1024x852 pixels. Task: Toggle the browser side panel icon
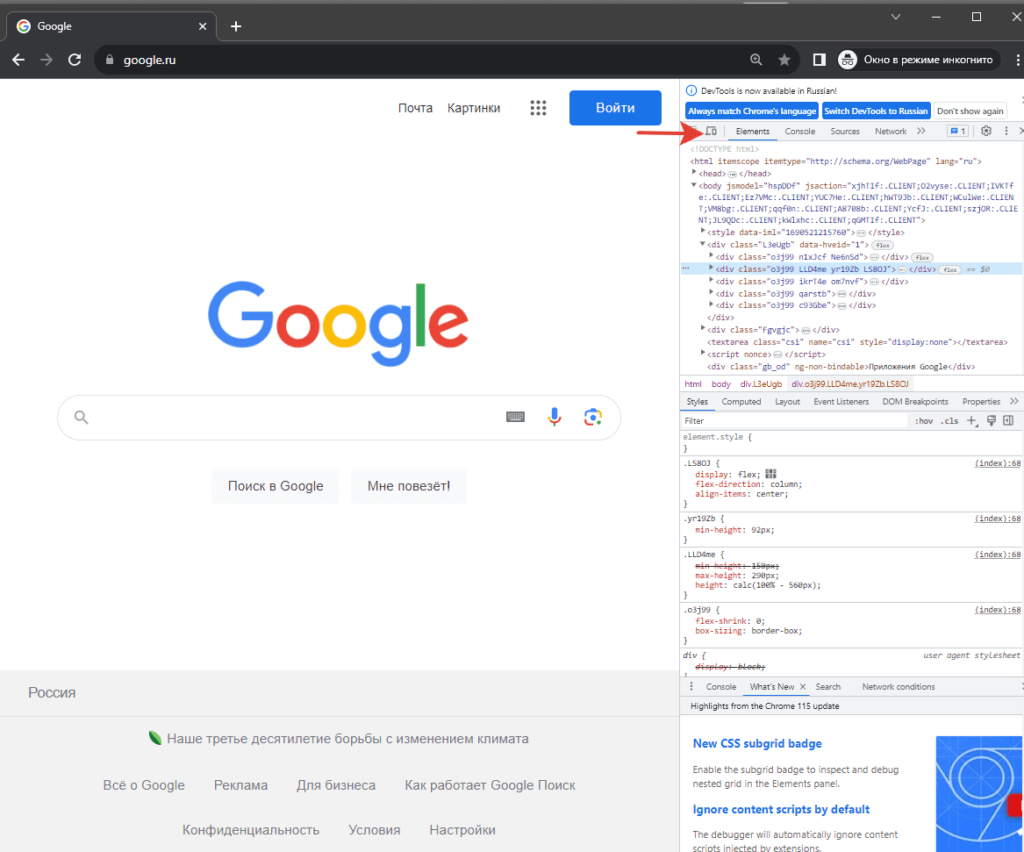[819, 60]
